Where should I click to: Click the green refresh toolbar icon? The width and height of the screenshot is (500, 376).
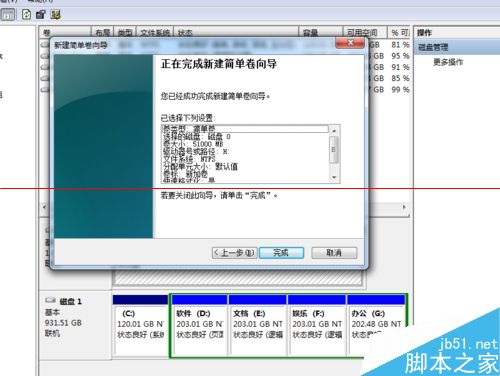pyautogui.click(x=26, y=14)
